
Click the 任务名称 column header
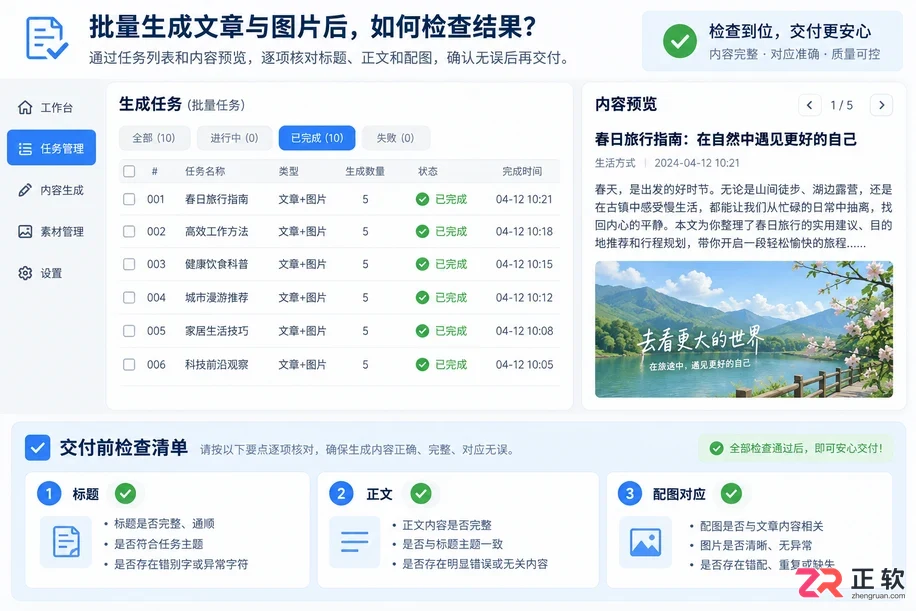click(205, 171)
